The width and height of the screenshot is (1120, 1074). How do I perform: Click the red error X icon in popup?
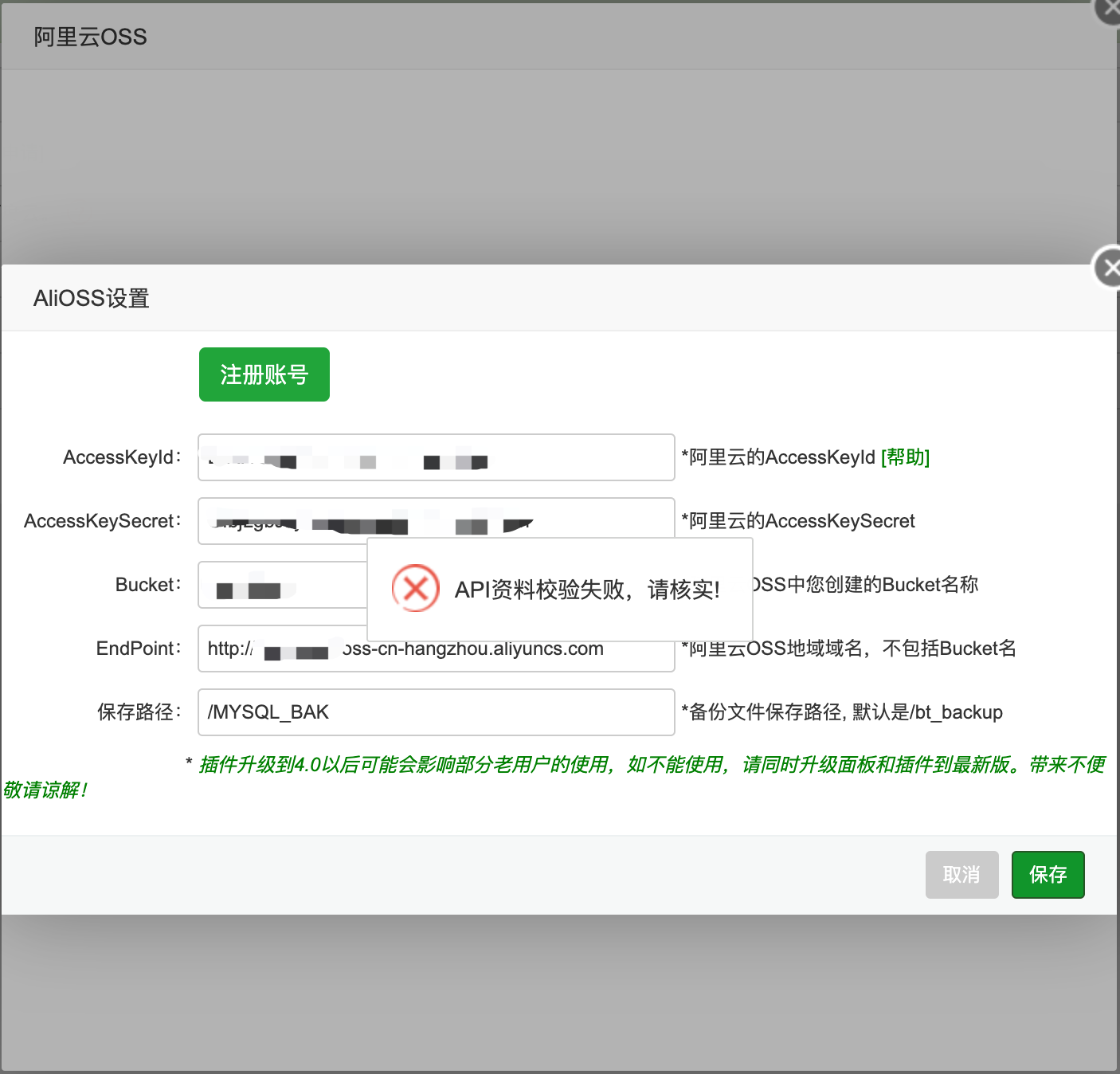click(416, 589)
